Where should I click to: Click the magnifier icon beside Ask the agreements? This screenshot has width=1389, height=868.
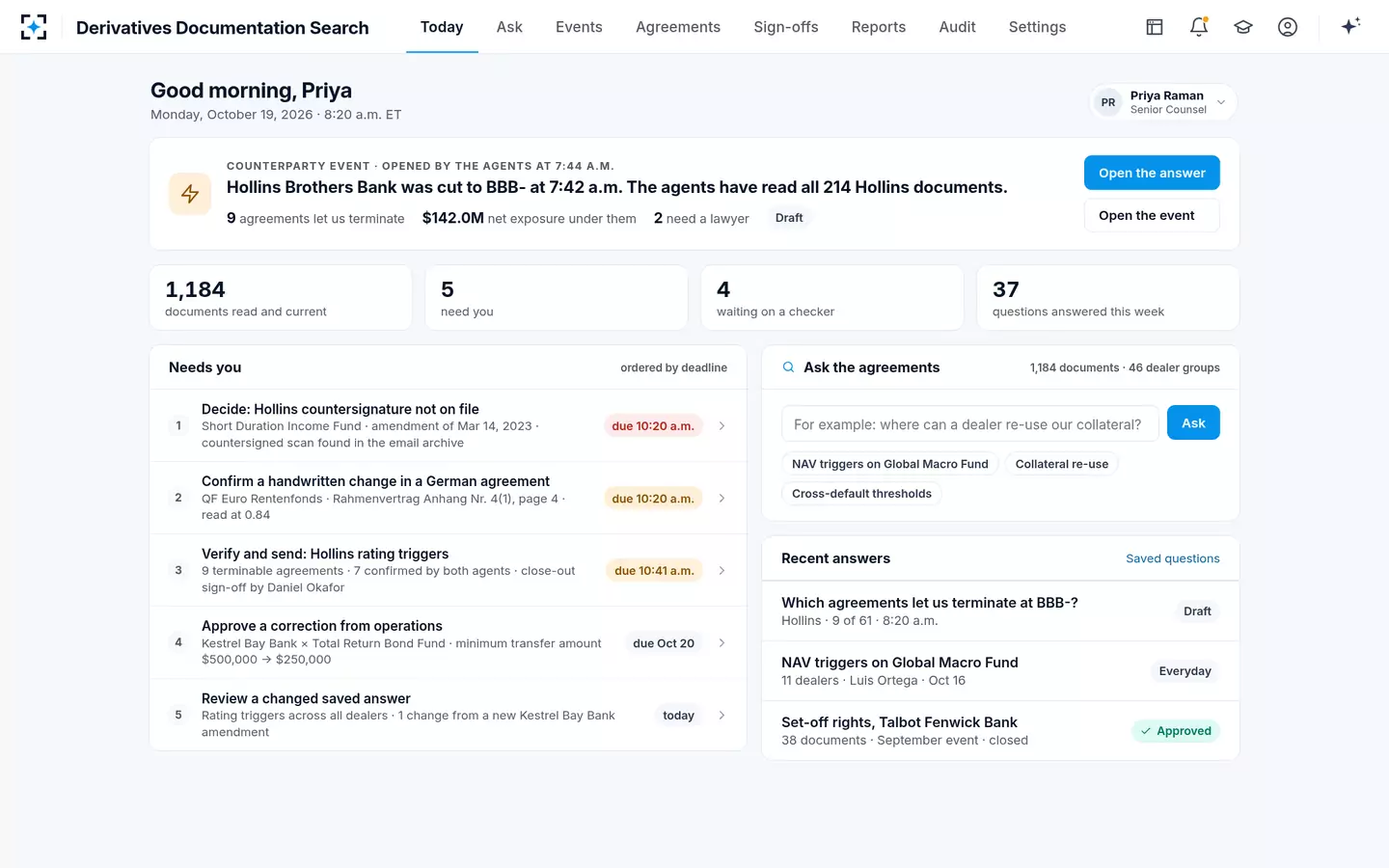788,367
